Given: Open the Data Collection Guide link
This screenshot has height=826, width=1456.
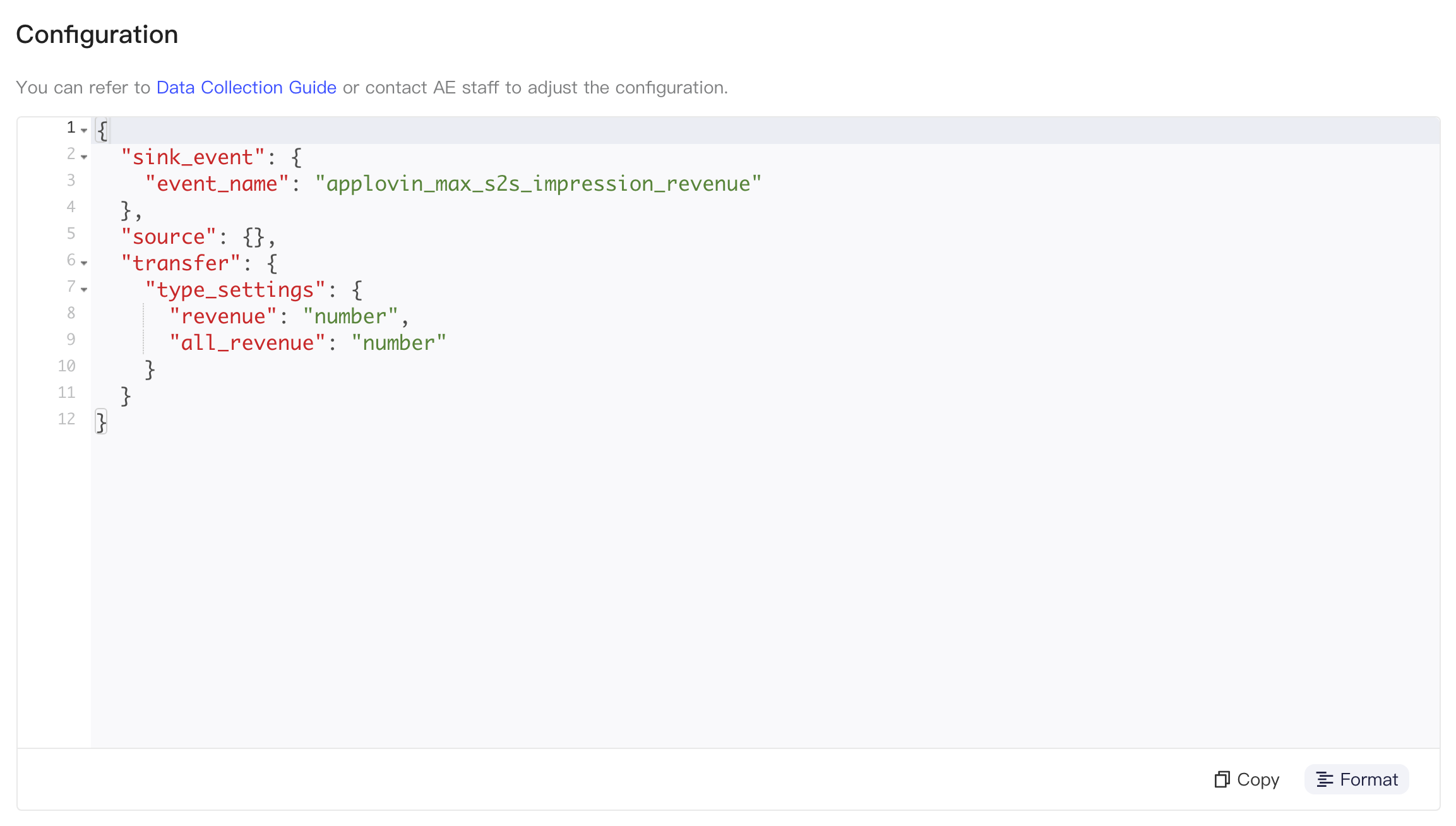Looking at the screenshot, I should coord(246,87).
